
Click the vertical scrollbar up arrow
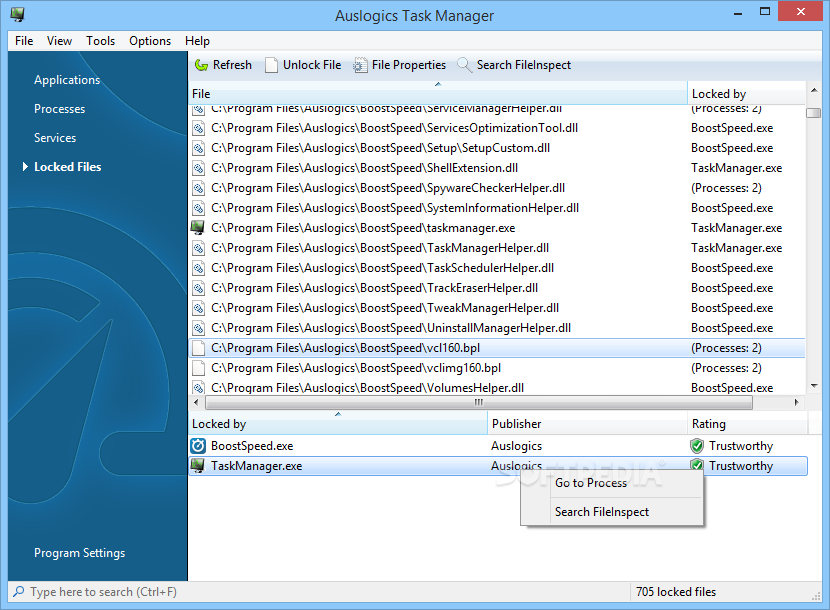(814, 91)
